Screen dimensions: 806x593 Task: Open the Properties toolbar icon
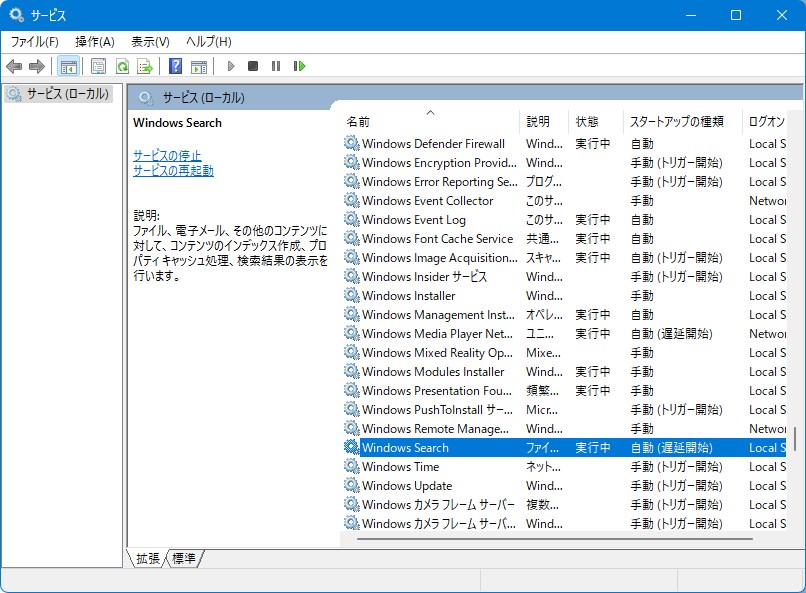pyautogui.click(x=98, y=66)
